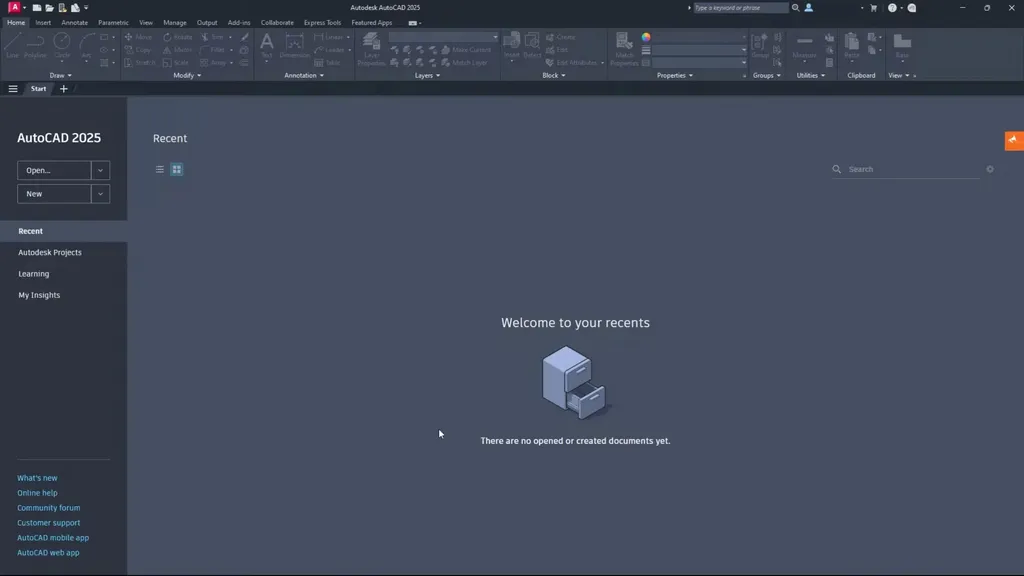Click the Quick Access Open folder icon
This screenshot has width=1024, height=576.
tap(50, 8)
